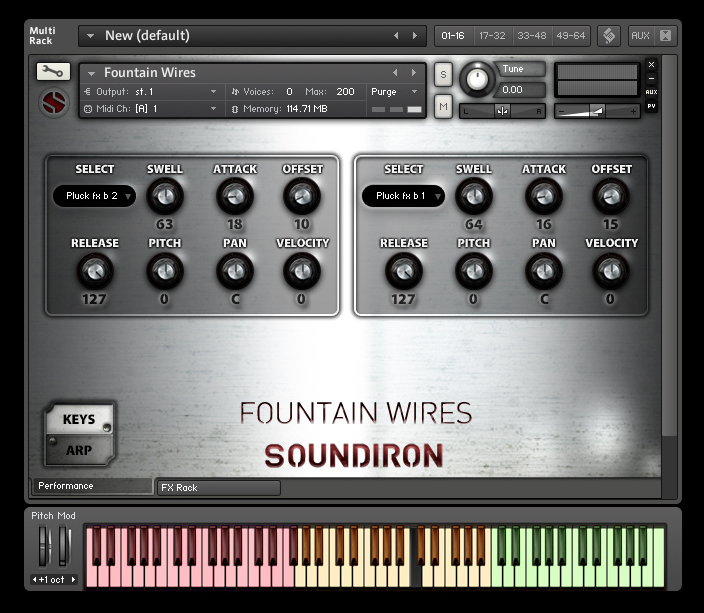704x613 pixels.
Task: Select rack page 17-32
Action: [x=492, y=35]
